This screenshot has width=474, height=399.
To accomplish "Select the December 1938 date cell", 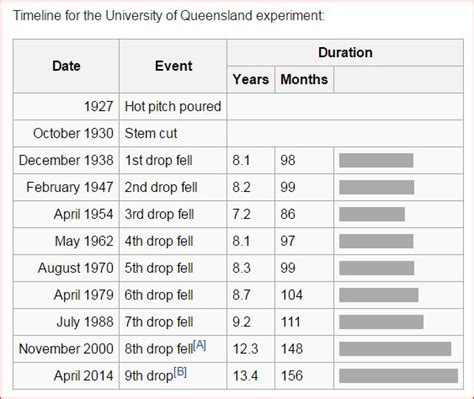I will coord(66,160).
